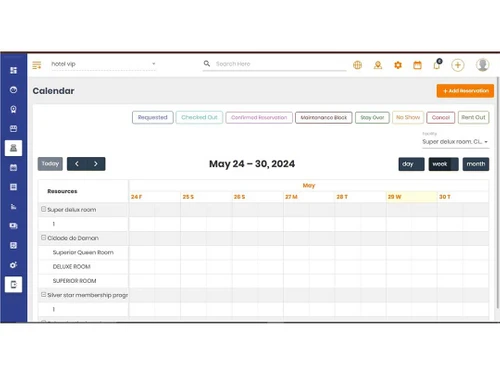Select the Maintenance Block filter
This screenshot has width=500, height=375.
click(x=324, y=117)
